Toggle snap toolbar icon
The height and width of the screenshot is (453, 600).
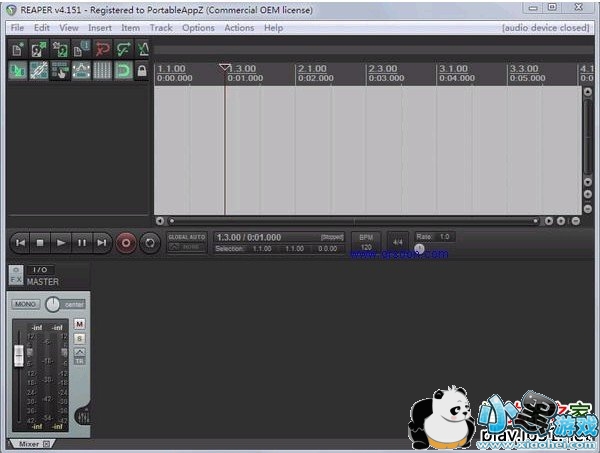(x=123, y=70)
